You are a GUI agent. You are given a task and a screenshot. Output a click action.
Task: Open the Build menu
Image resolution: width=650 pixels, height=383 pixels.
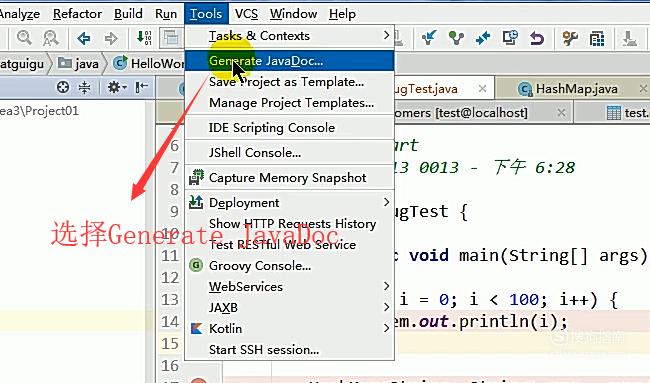128,14
